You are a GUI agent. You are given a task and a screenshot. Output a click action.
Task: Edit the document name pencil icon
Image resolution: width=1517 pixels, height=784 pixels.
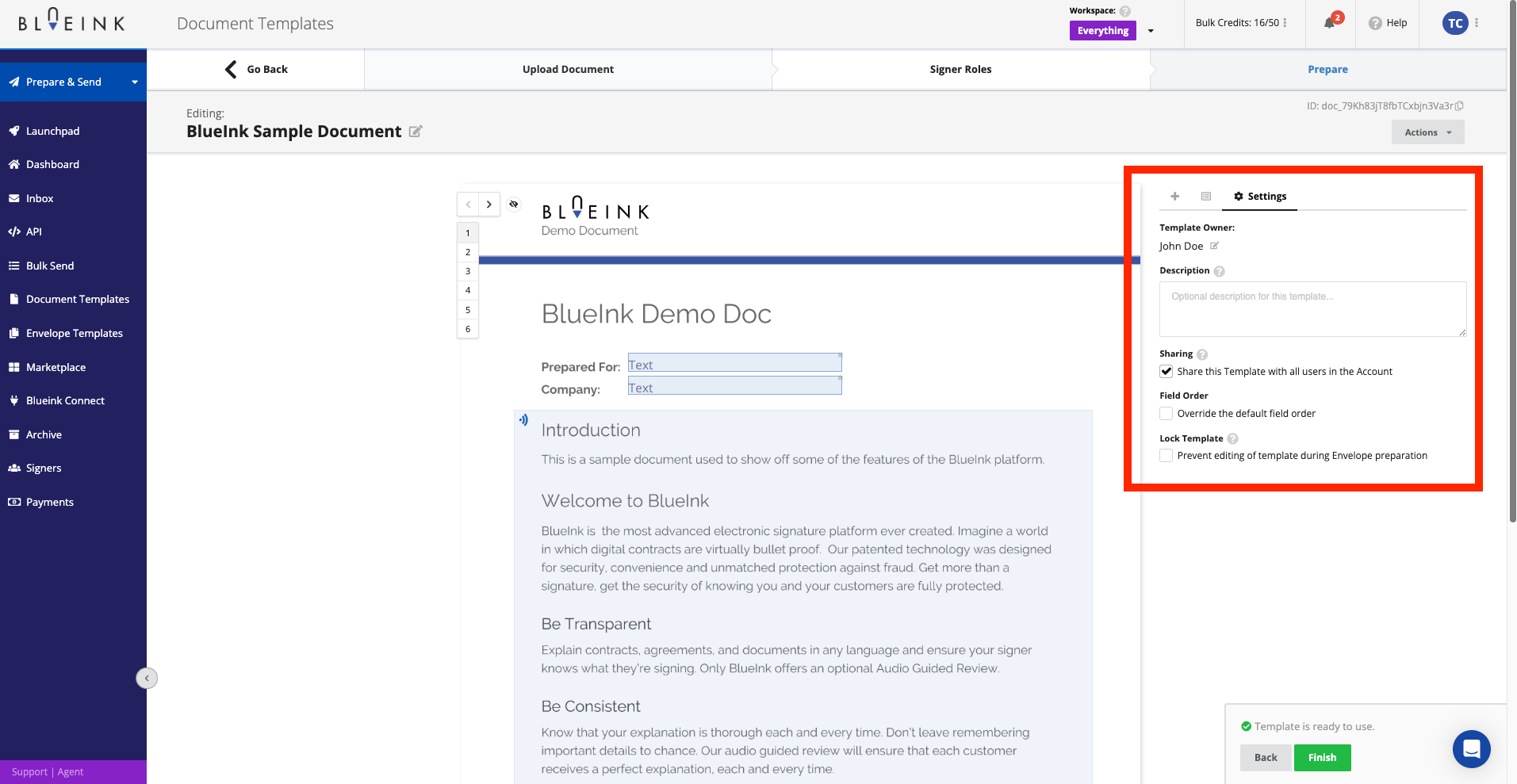pyautogui.click(x=416, y=132)
